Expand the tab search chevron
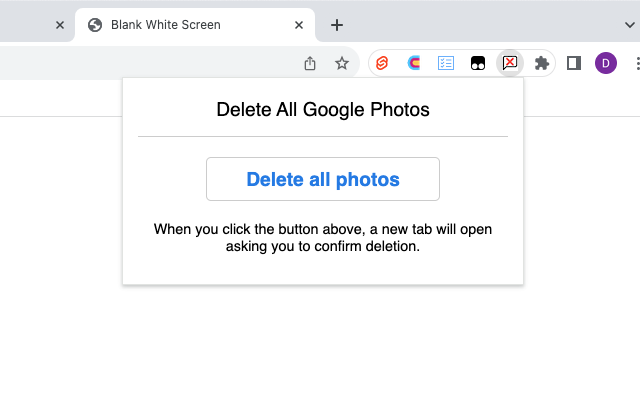 pyautogui.click(x=629, y=25)
